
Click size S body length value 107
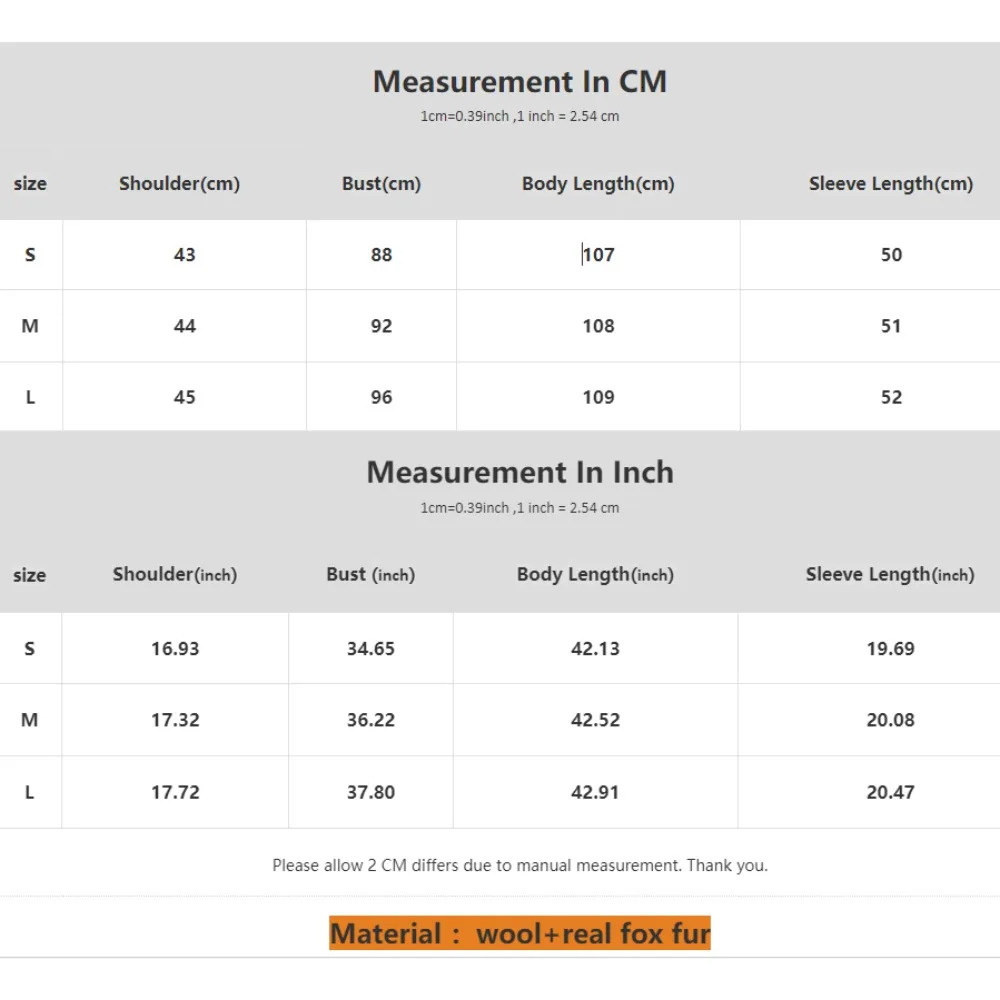pos(598,255)
